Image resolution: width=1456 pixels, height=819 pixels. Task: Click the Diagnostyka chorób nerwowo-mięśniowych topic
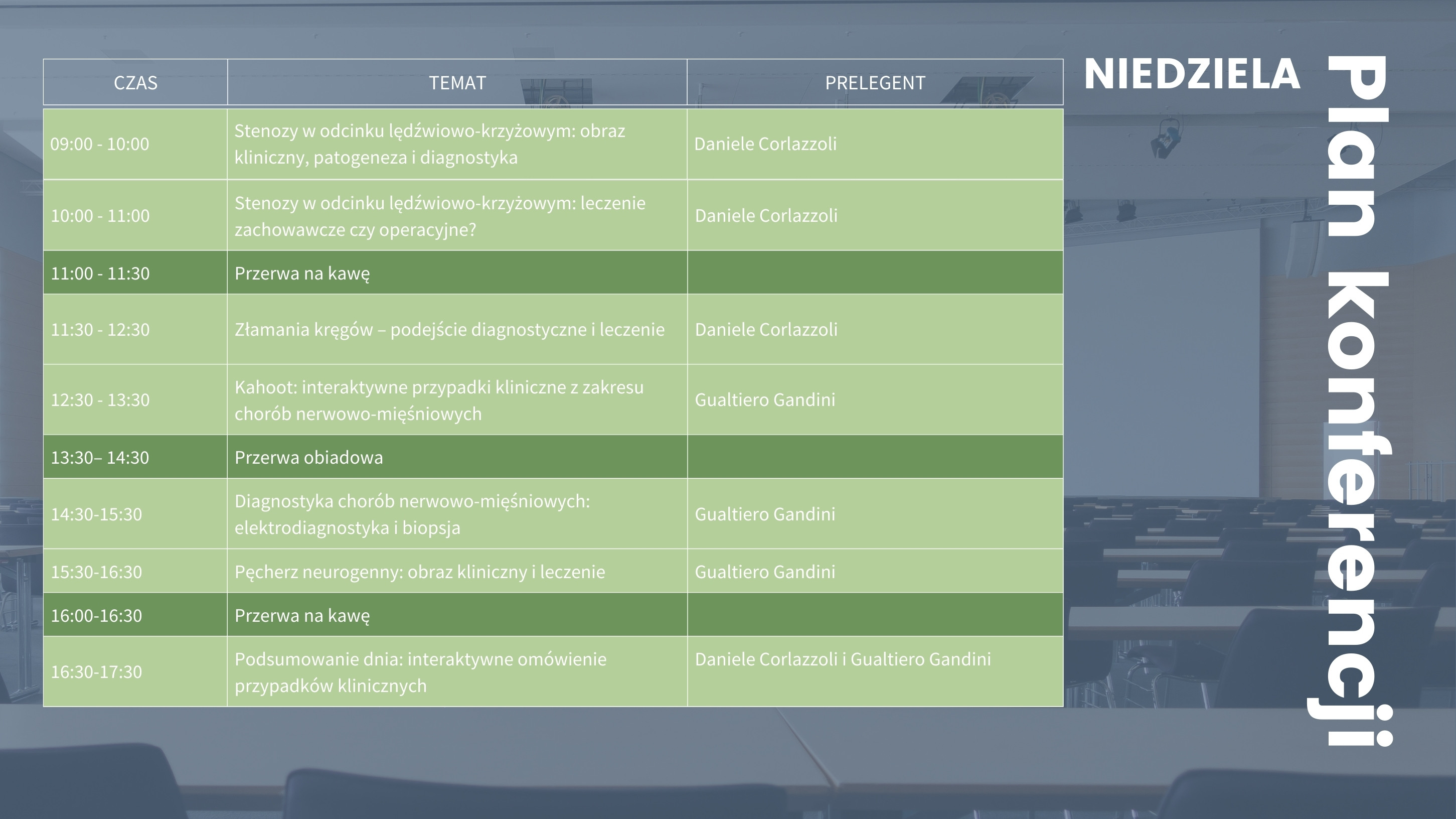412,514
